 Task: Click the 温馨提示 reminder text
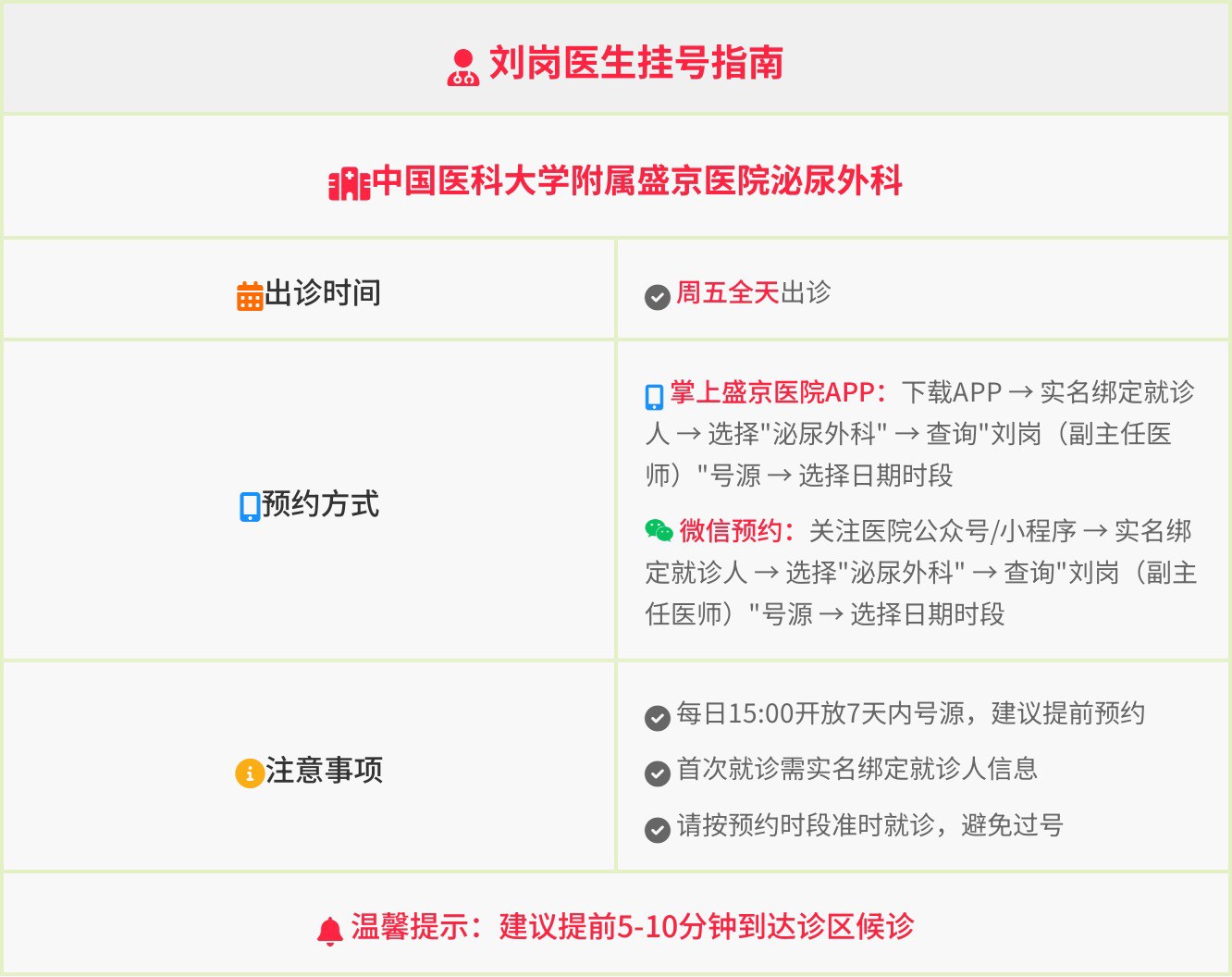coord(633,926)
